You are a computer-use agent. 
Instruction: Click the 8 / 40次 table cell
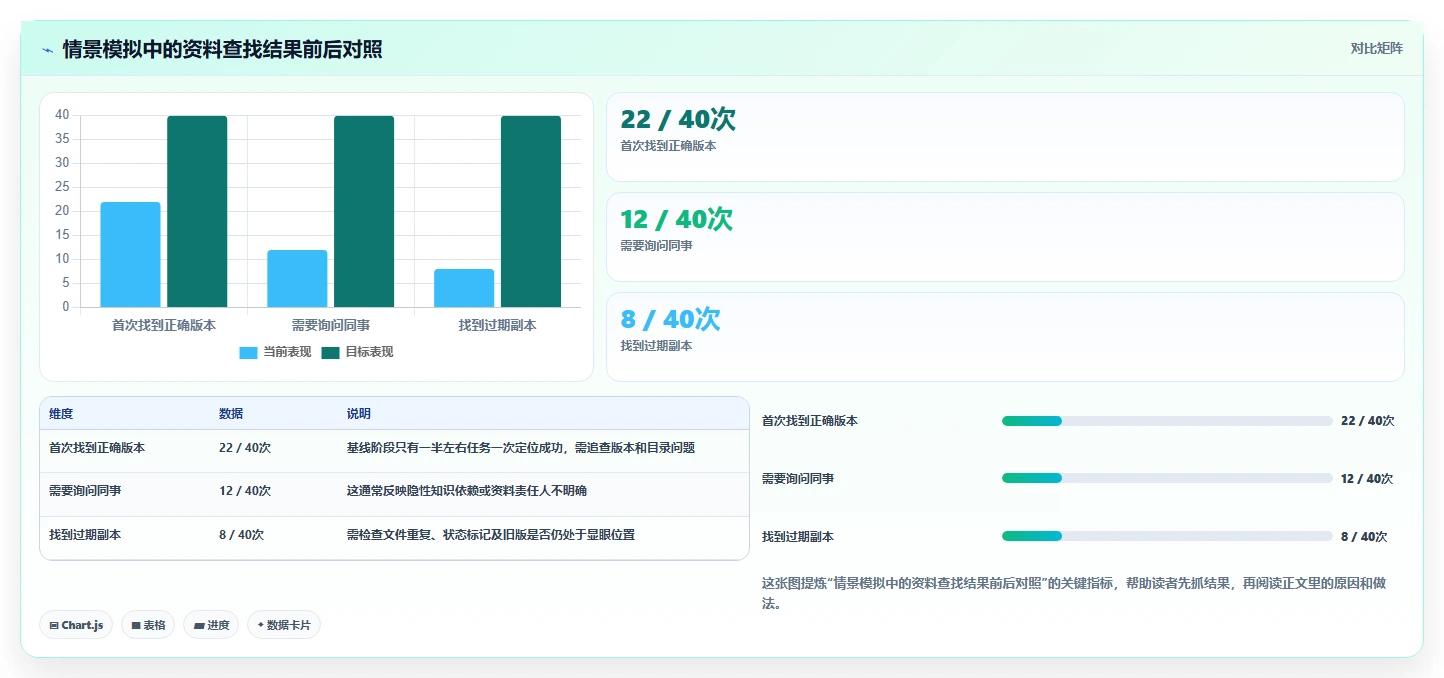pyautogui.click(x=241, y=535)
